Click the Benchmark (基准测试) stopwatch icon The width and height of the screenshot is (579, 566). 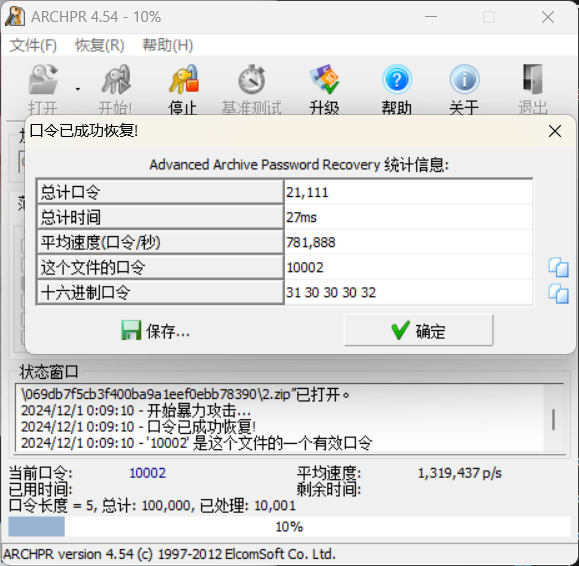[x=252, y=80]
